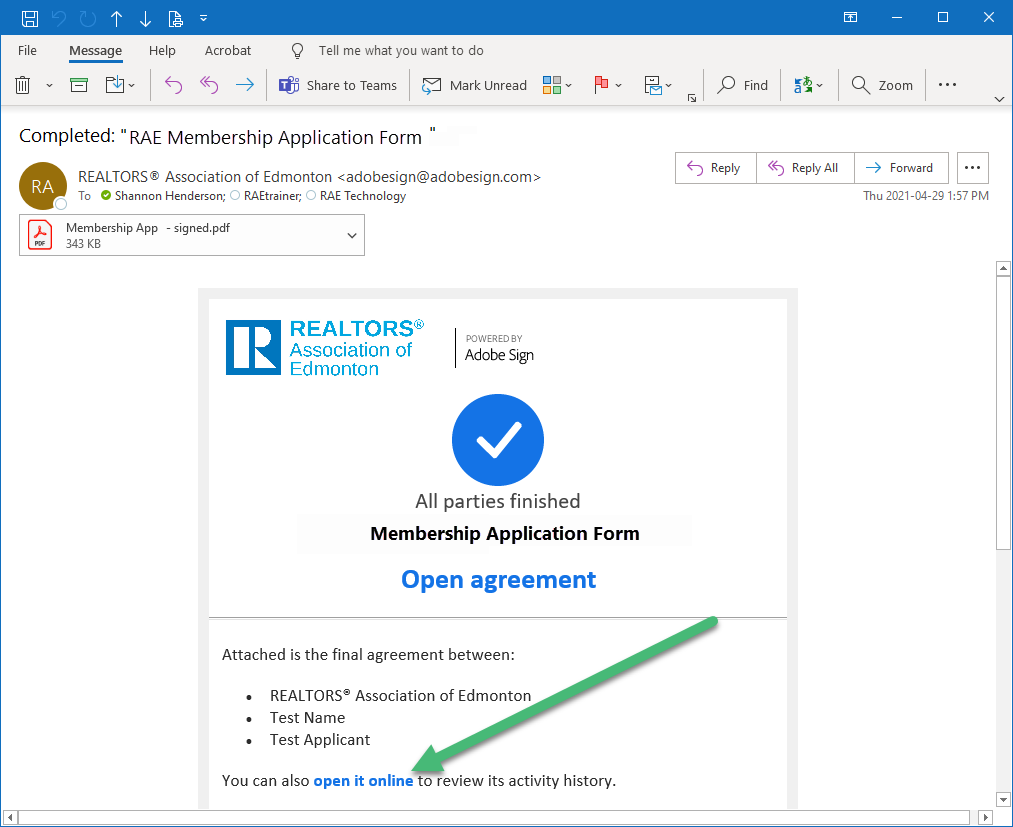This screenshot has width=1013, height=827.
Task: Click the Reply button in the header
Action: [716, 168]
